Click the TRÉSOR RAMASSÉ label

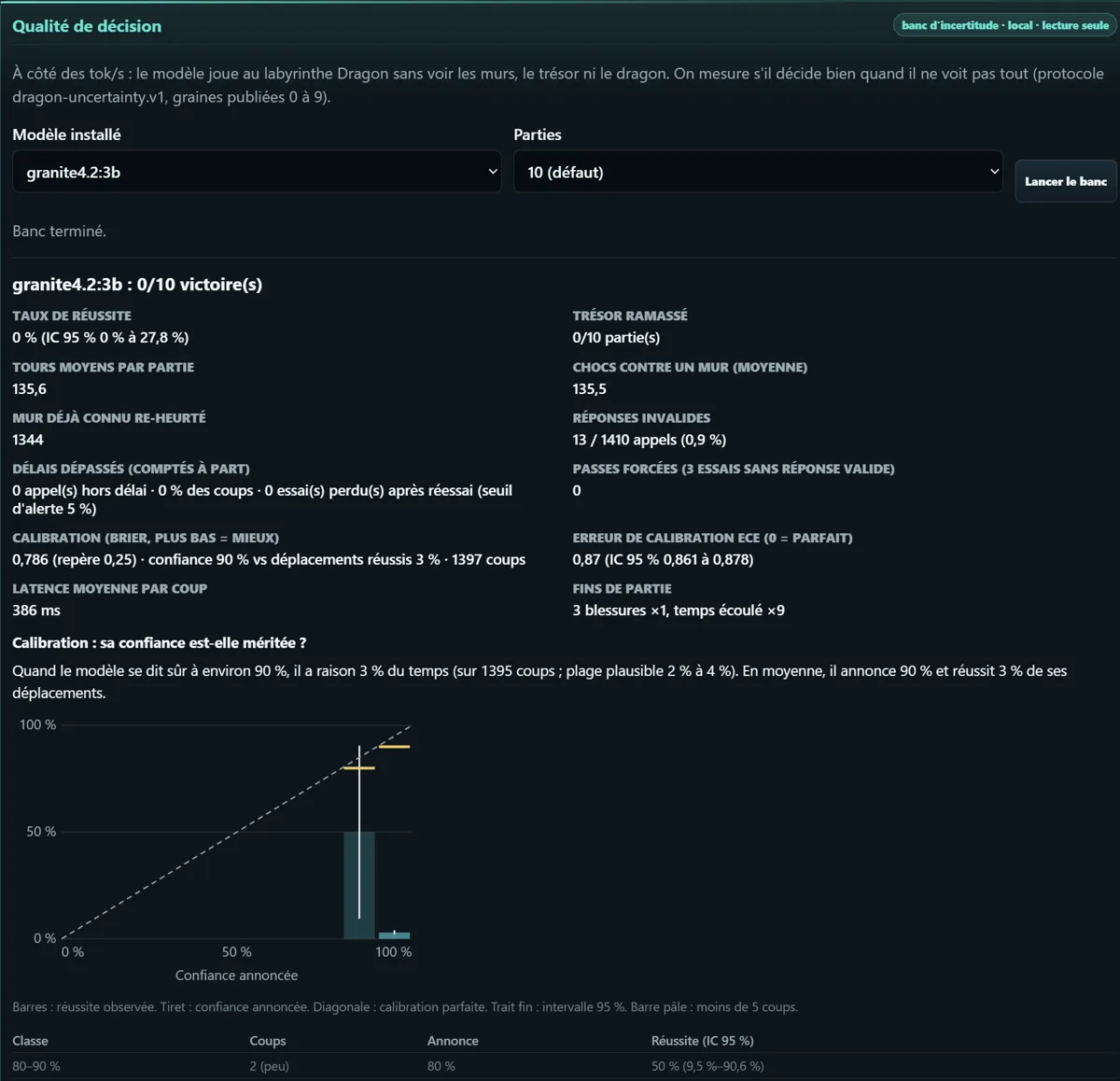630,316
